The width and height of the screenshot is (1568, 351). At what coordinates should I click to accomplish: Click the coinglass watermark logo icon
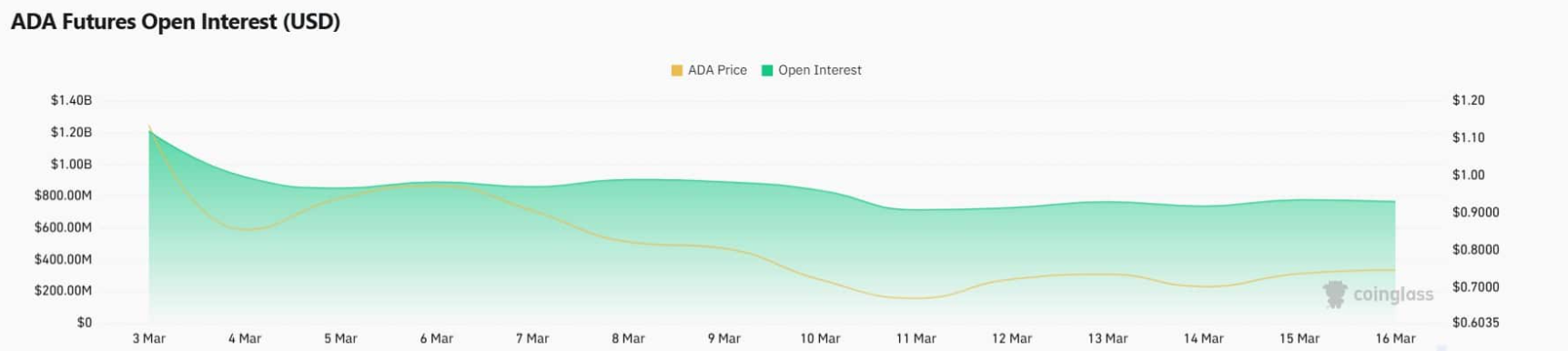click(1335, 294)
